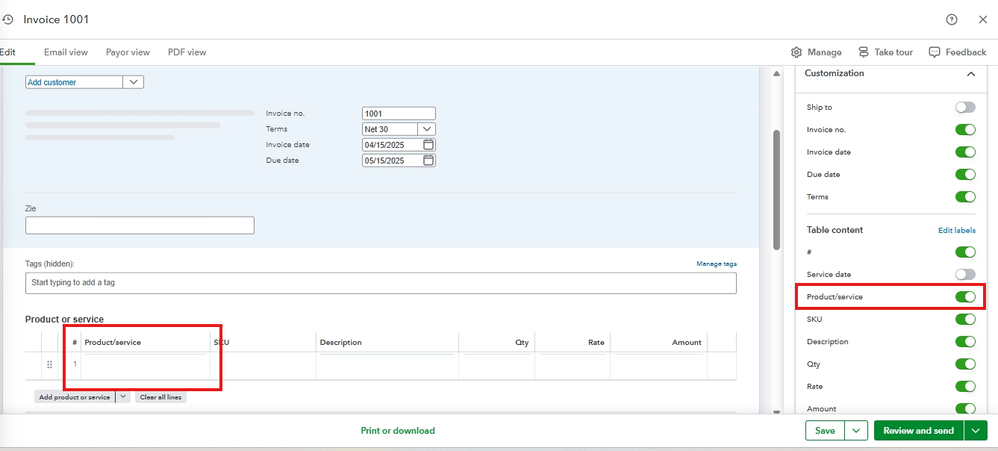
Task: Click the Product or service heading
Action: pyautogui.click(x=64, y=319)
